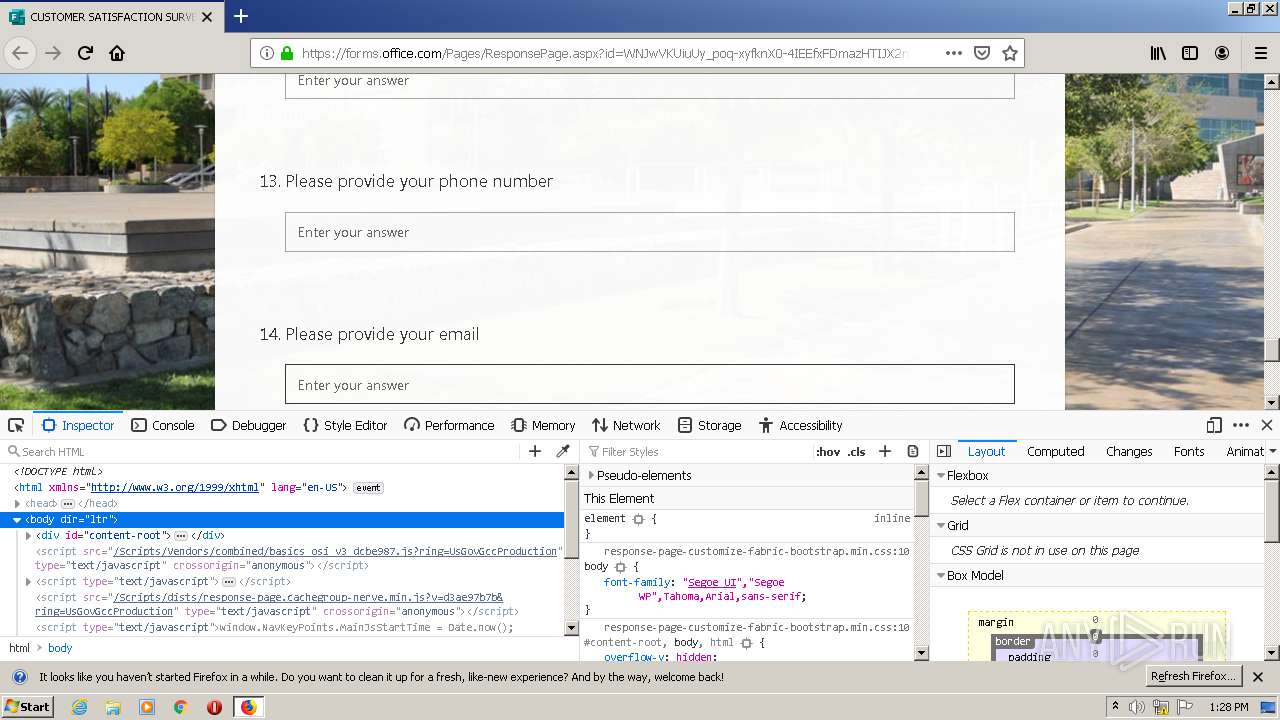This screenshot has height=720, width=1280.
Task: Create a new node with plus icon
Action: [535, 451]
